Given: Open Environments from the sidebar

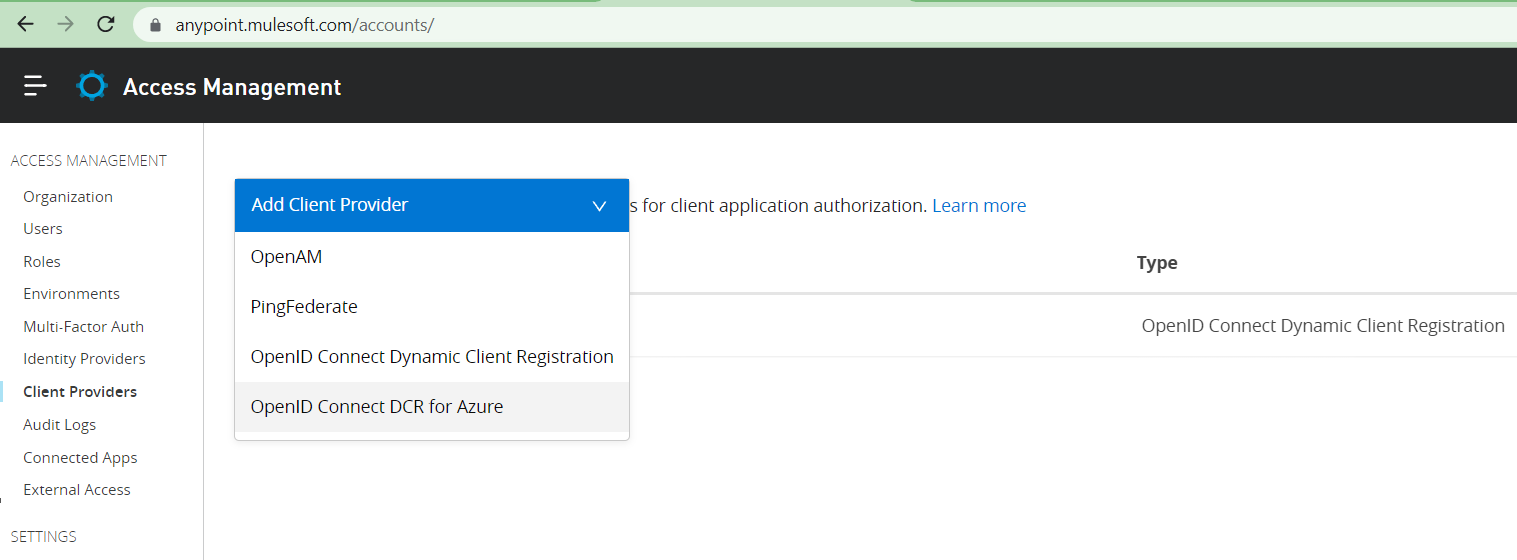Looking at the screenshot, I should click(71, 294).
